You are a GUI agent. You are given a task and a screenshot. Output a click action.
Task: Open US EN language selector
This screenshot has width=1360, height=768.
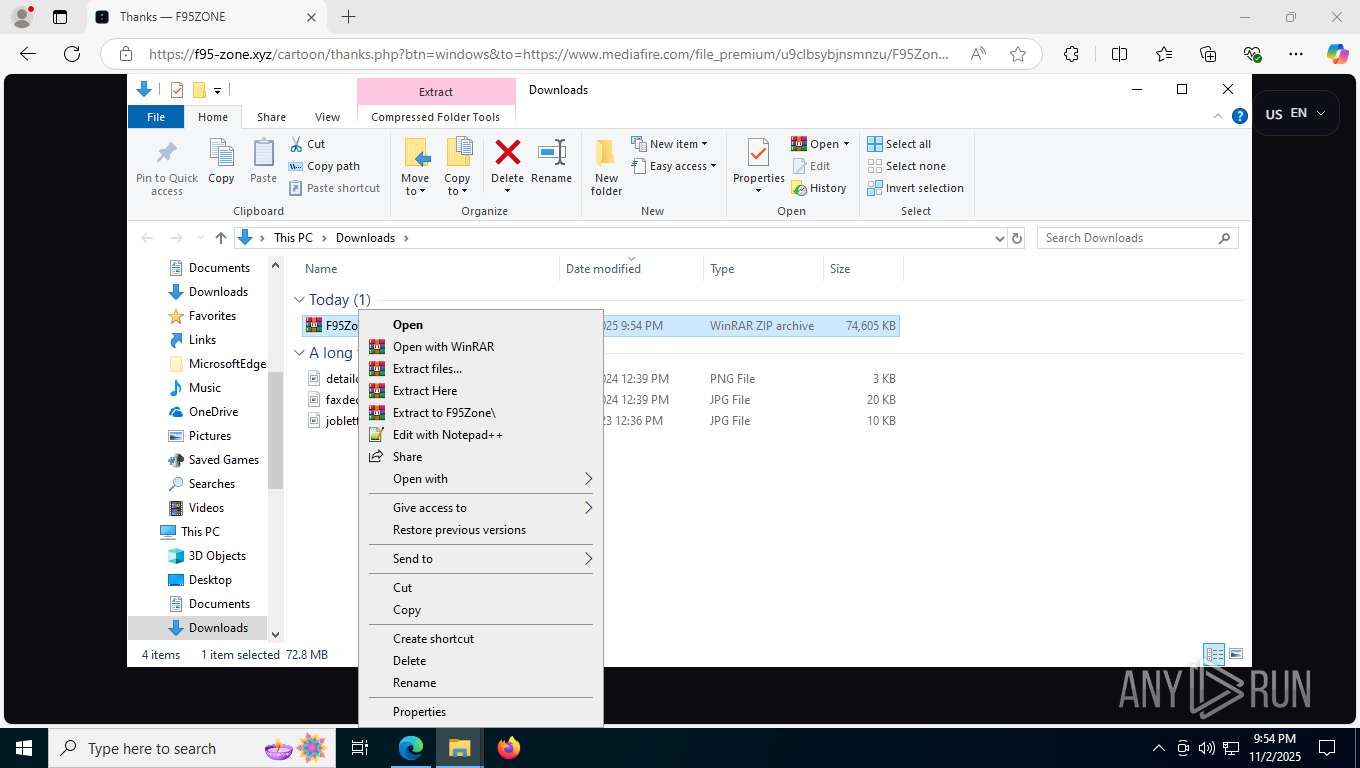[x=1295, y=113]
